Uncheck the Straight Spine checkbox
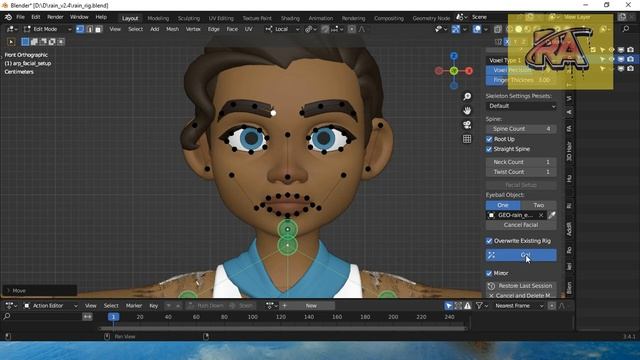 tap(489, 149)
